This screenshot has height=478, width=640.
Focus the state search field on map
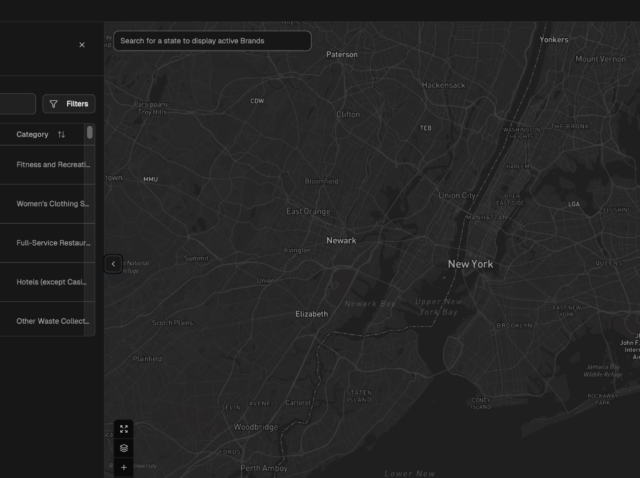click(212, 41)
